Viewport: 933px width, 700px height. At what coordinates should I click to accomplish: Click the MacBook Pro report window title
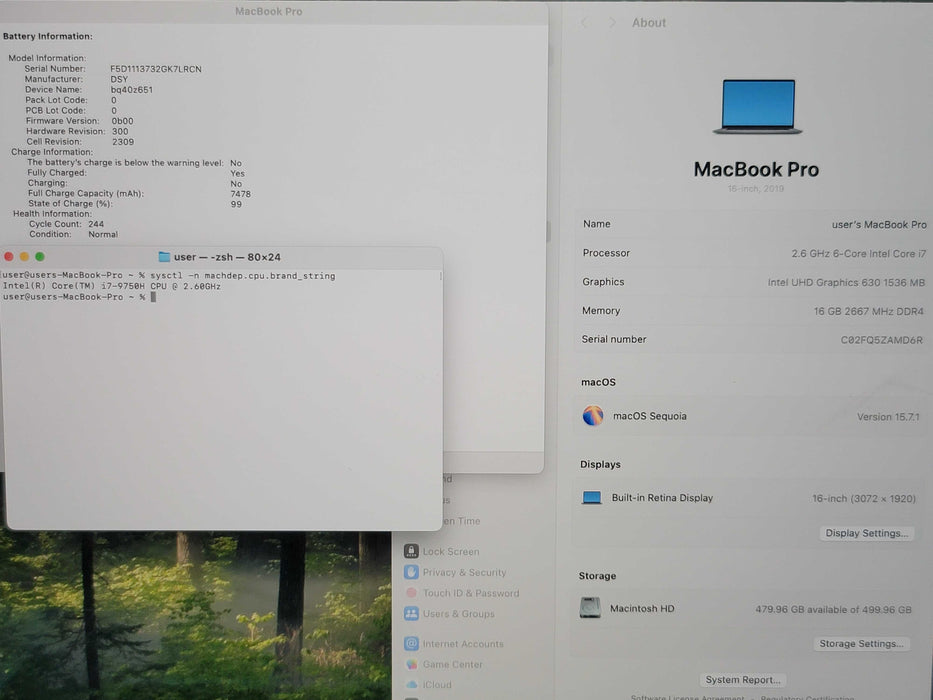tap(268, 11)
